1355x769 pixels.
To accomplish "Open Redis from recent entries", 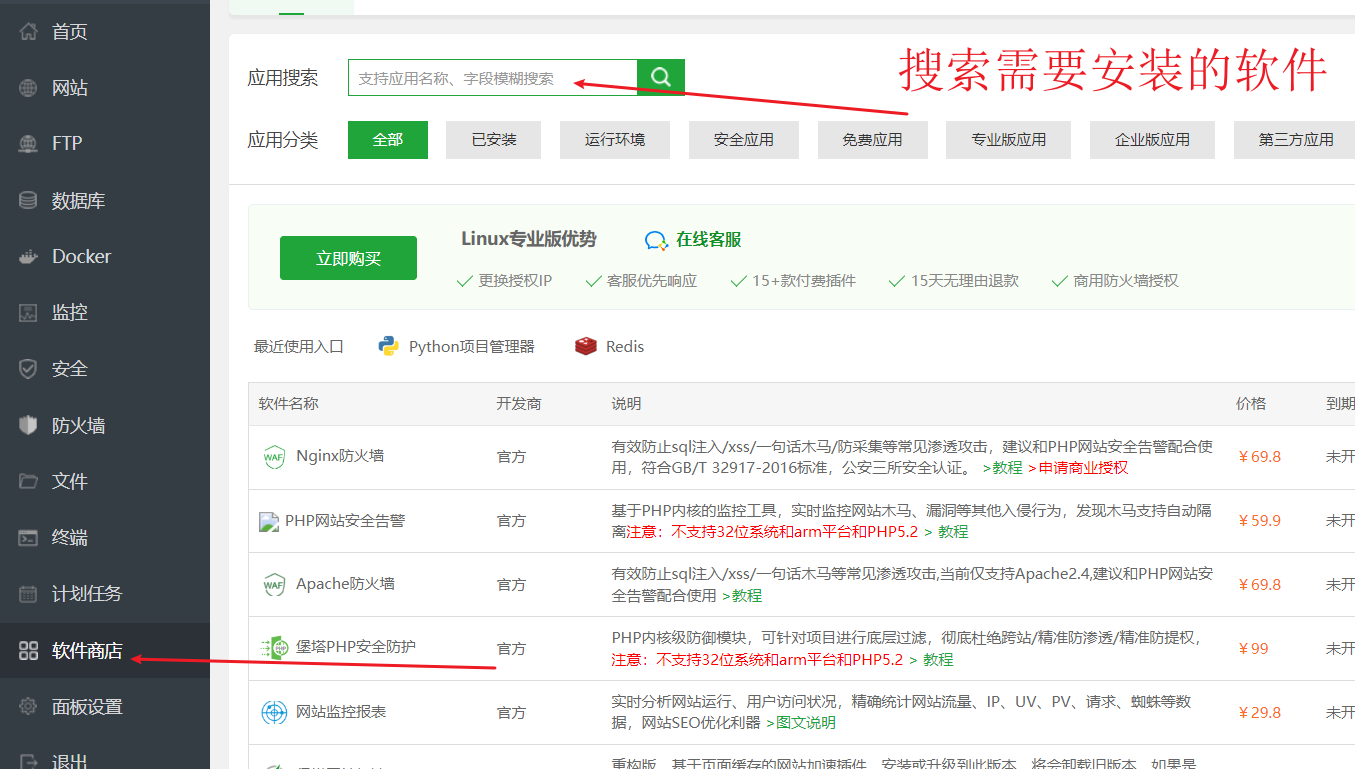I will coord(625,347).
